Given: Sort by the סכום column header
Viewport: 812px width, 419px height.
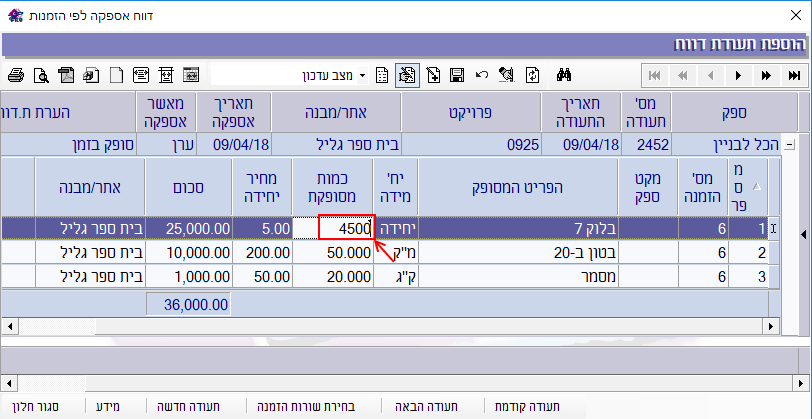Looking at the screenshot, I should point(190,185).
